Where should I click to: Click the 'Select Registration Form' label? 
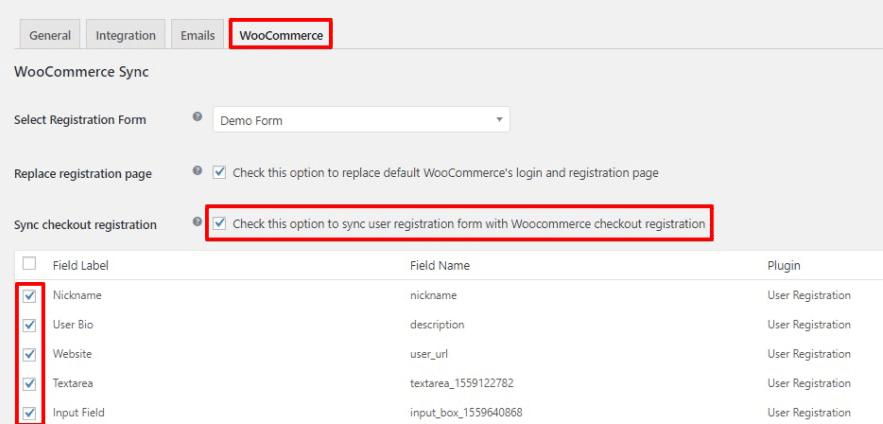click(x=80, y=120)
